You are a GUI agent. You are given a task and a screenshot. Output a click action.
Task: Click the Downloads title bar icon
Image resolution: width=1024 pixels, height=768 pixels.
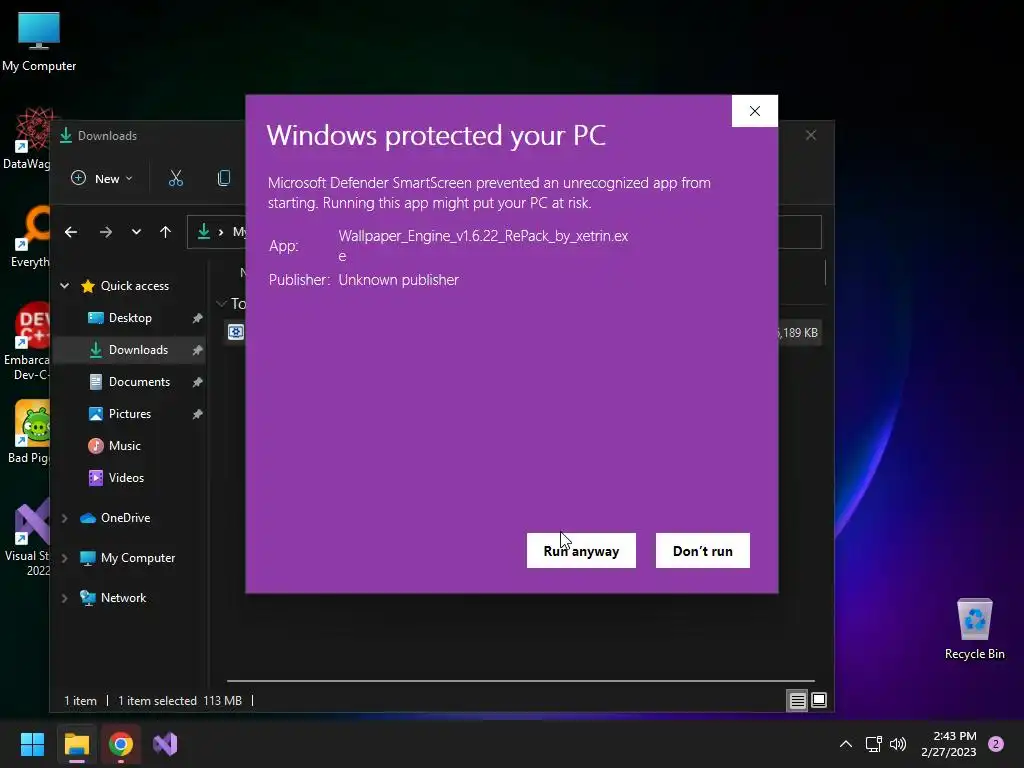pyautogui.click(x=65, y=135)
